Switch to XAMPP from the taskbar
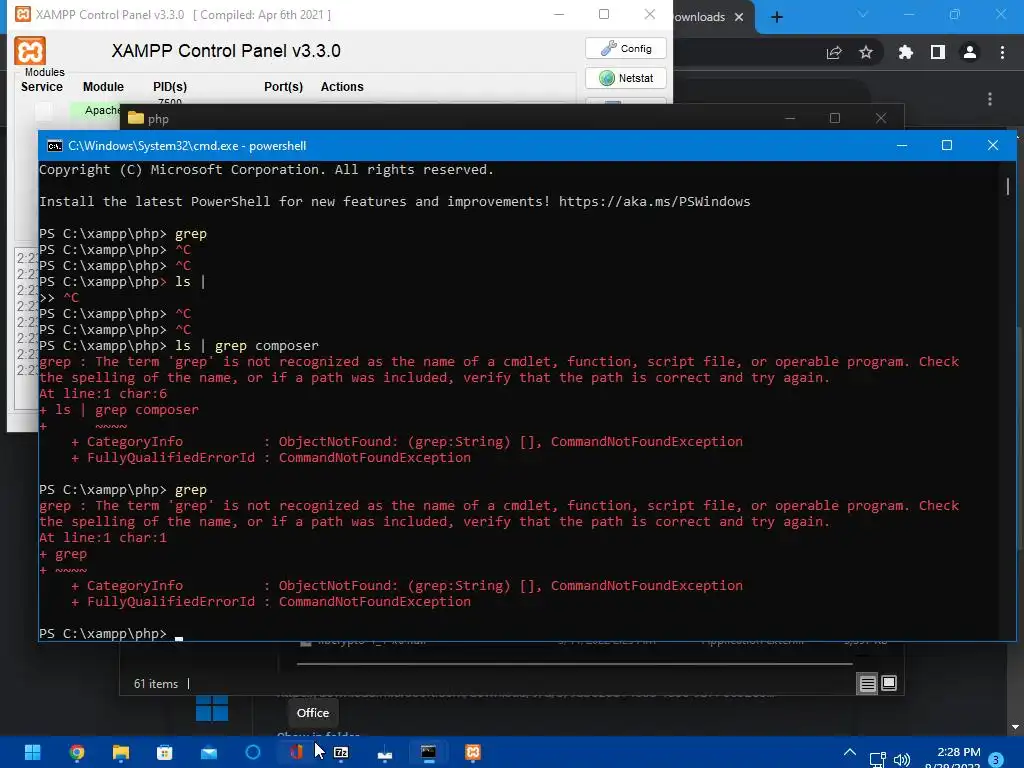Viewport: 1024px width, 768px height. point(473,752)
